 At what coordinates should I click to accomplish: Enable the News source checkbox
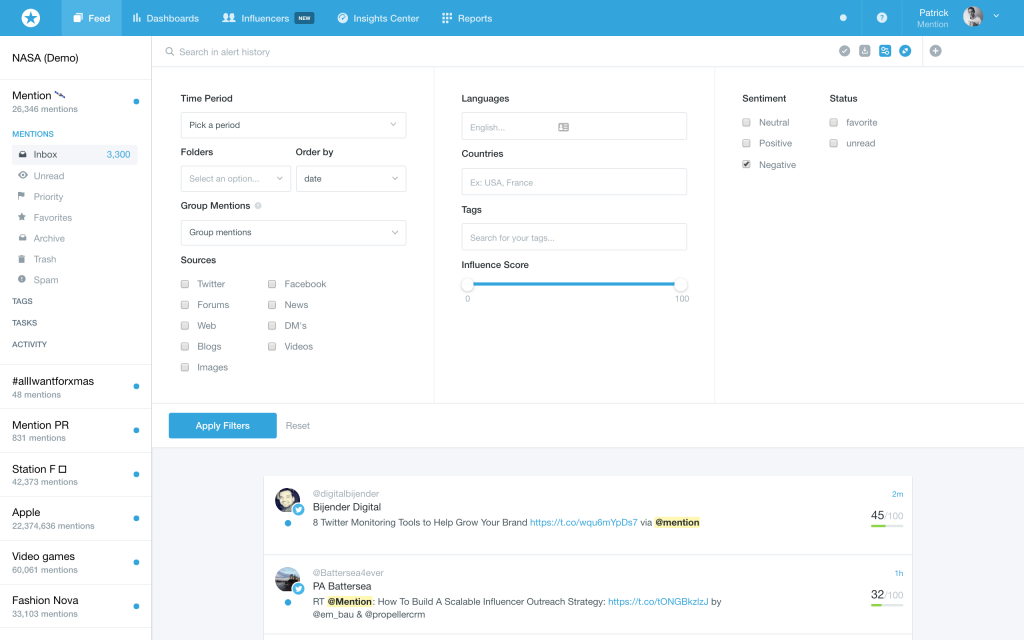pyautogui.click(x=272, y=305)
